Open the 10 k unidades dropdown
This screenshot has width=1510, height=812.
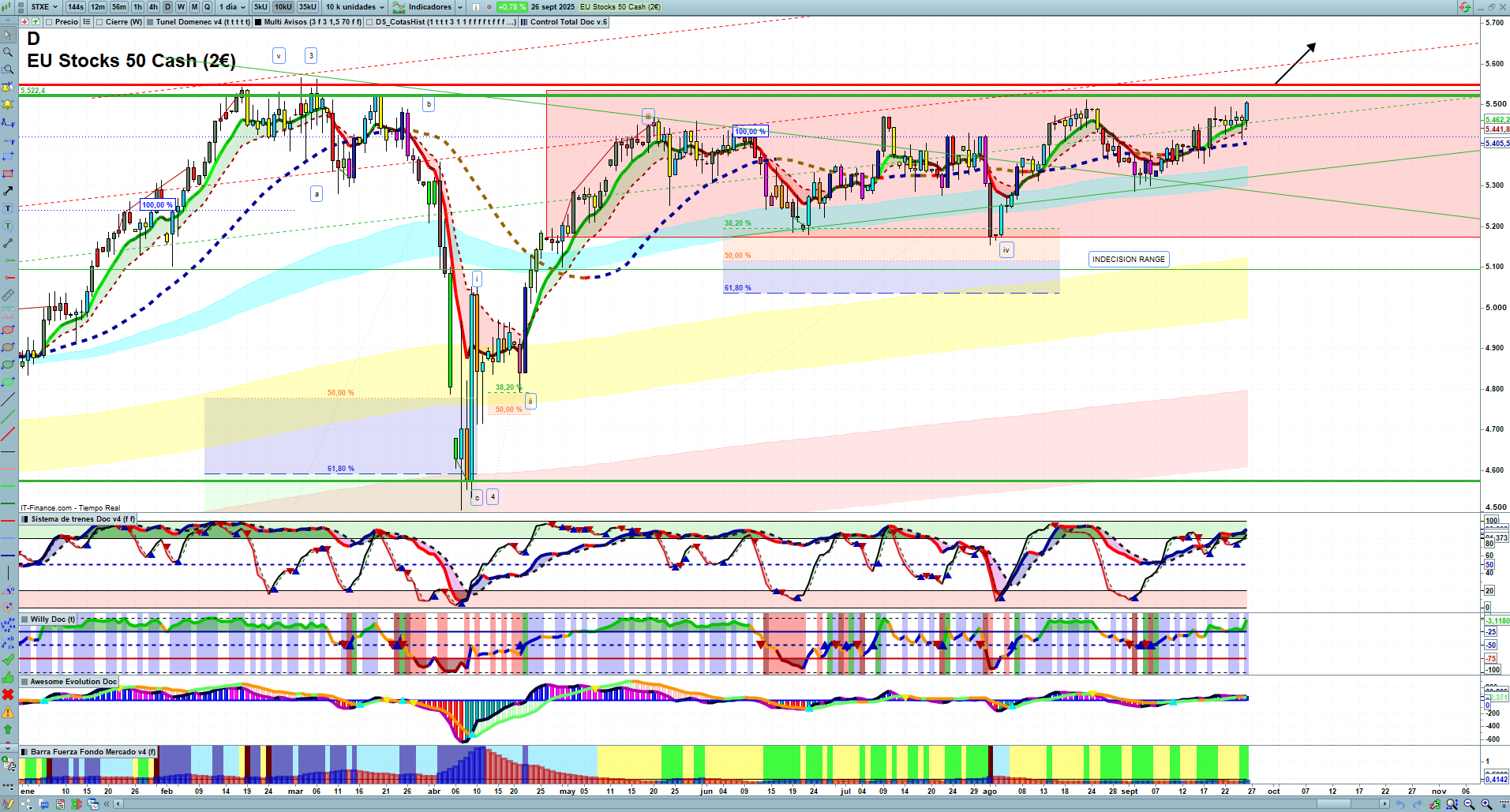(354, 7)
